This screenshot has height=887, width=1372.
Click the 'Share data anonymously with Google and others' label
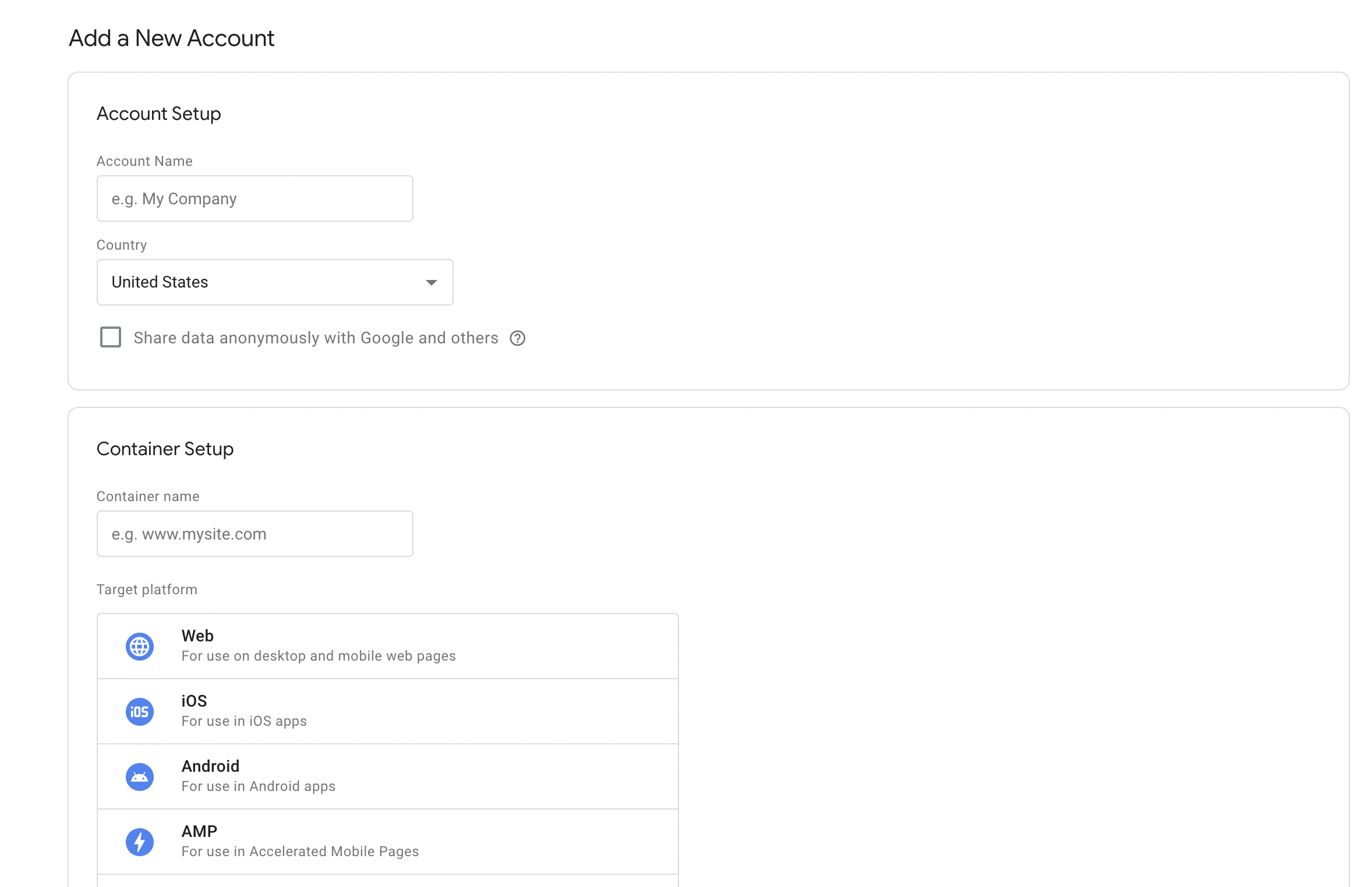[x=316, y=338]
